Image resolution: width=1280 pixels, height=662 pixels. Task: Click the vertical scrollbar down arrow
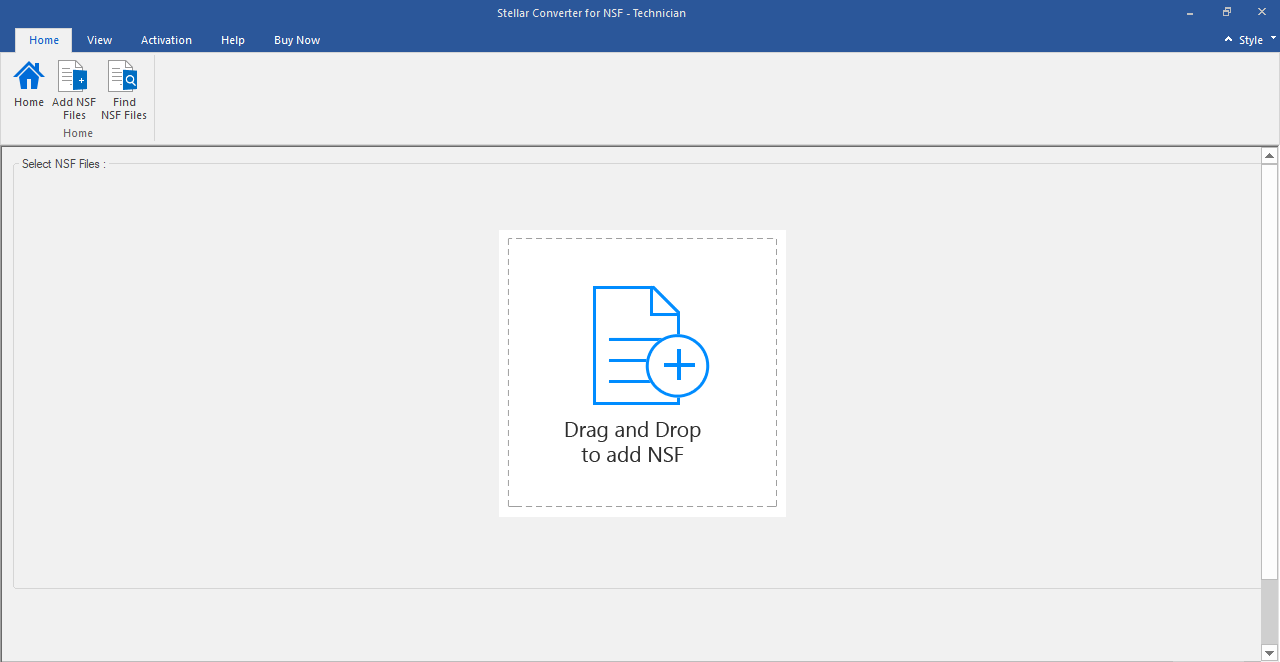[x=1269, y=653]
